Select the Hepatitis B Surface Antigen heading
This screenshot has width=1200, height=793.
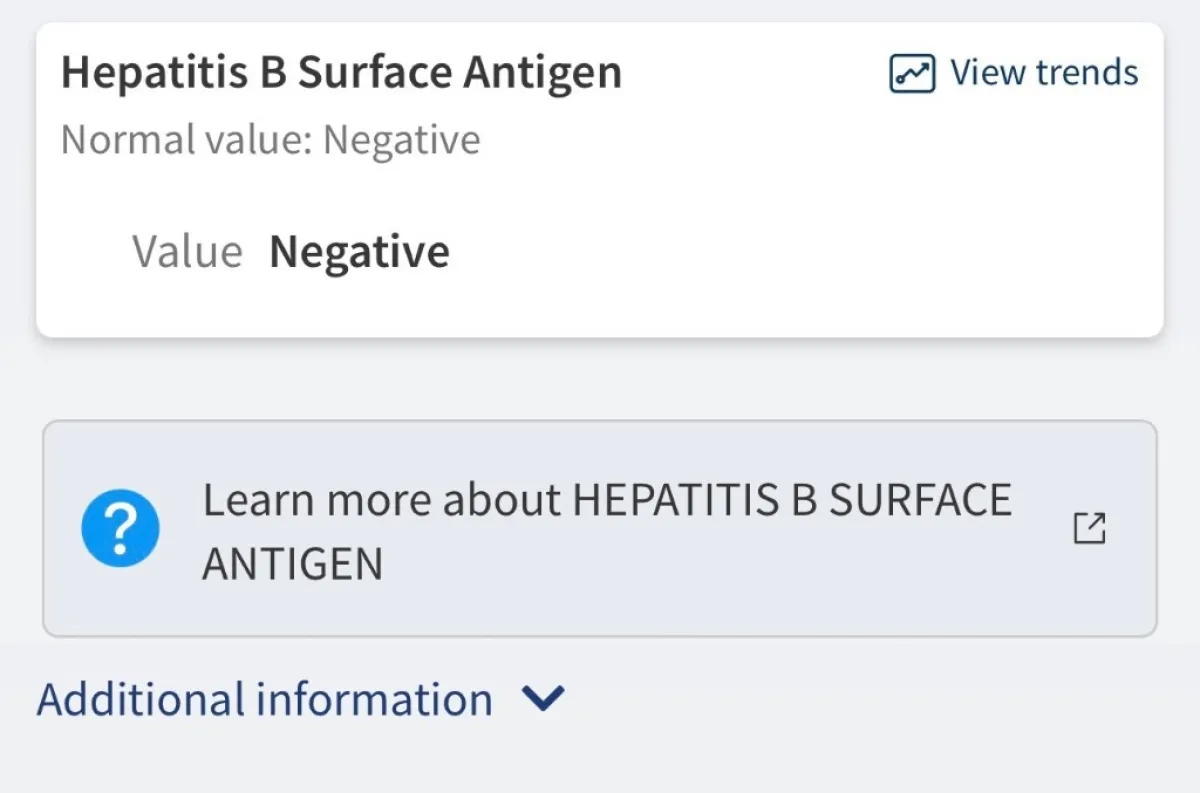point(341,73)
